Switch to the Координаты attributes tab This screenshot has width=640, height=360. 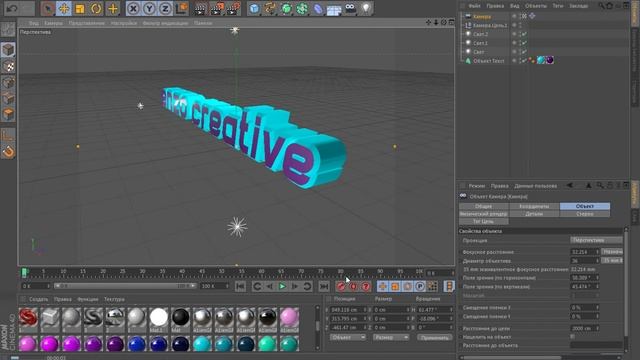coord(534,207)
